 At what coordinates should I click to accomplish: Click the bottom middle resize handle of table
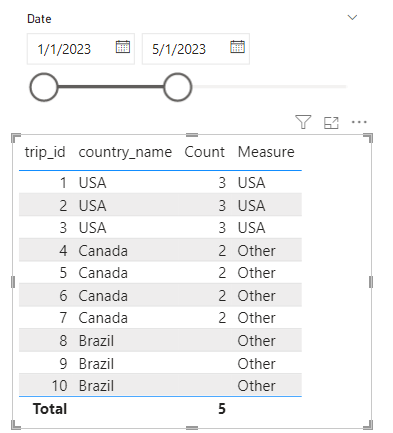click(192, 428)
